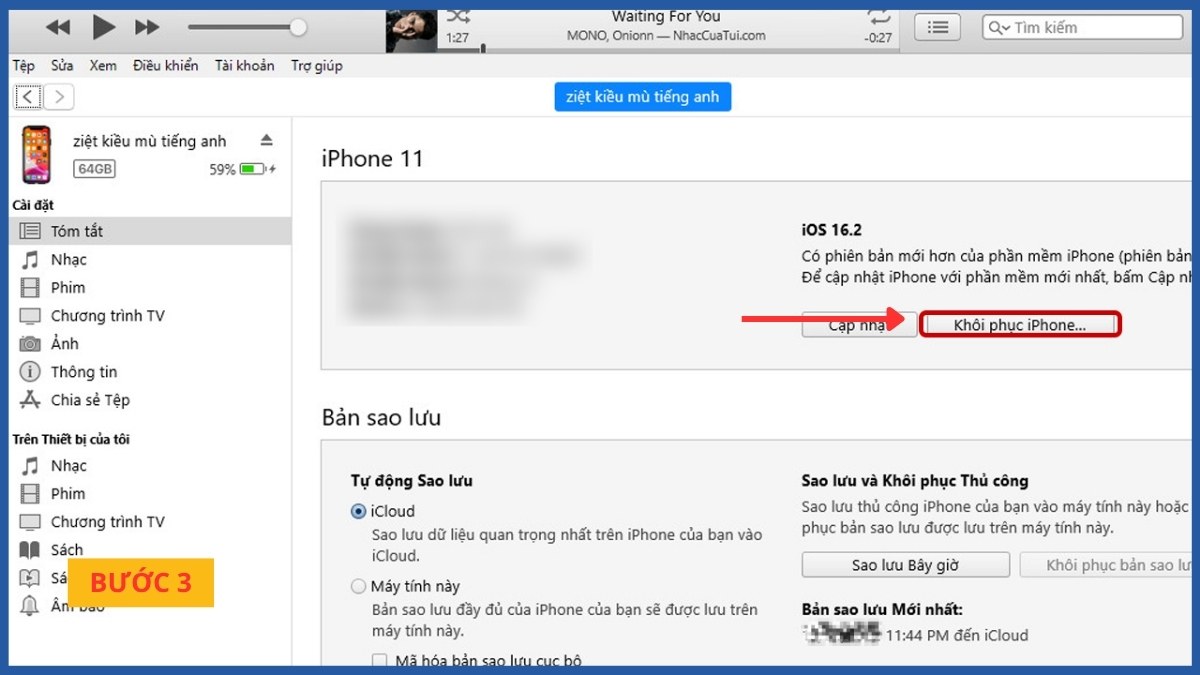Click the Bản sao lưu Mới nhất label

coord(882,610)
